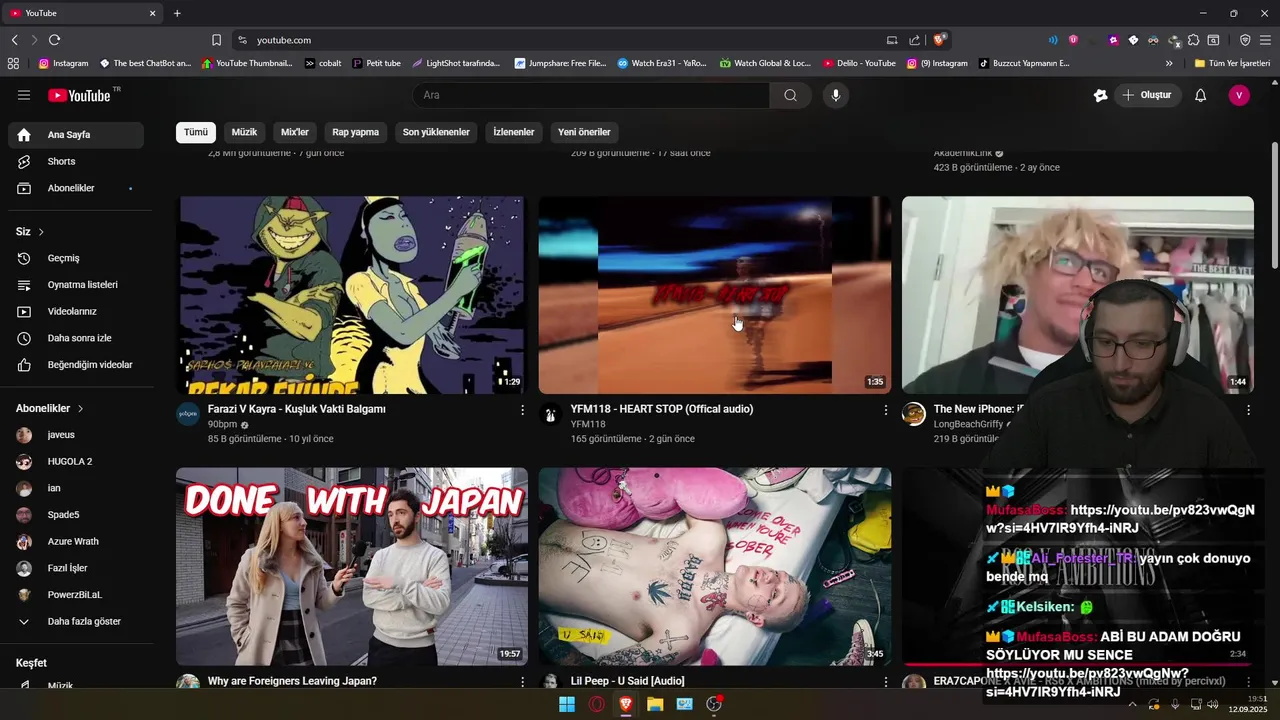
Task: Select the Müzik filter chip
Action: point(244,132)
